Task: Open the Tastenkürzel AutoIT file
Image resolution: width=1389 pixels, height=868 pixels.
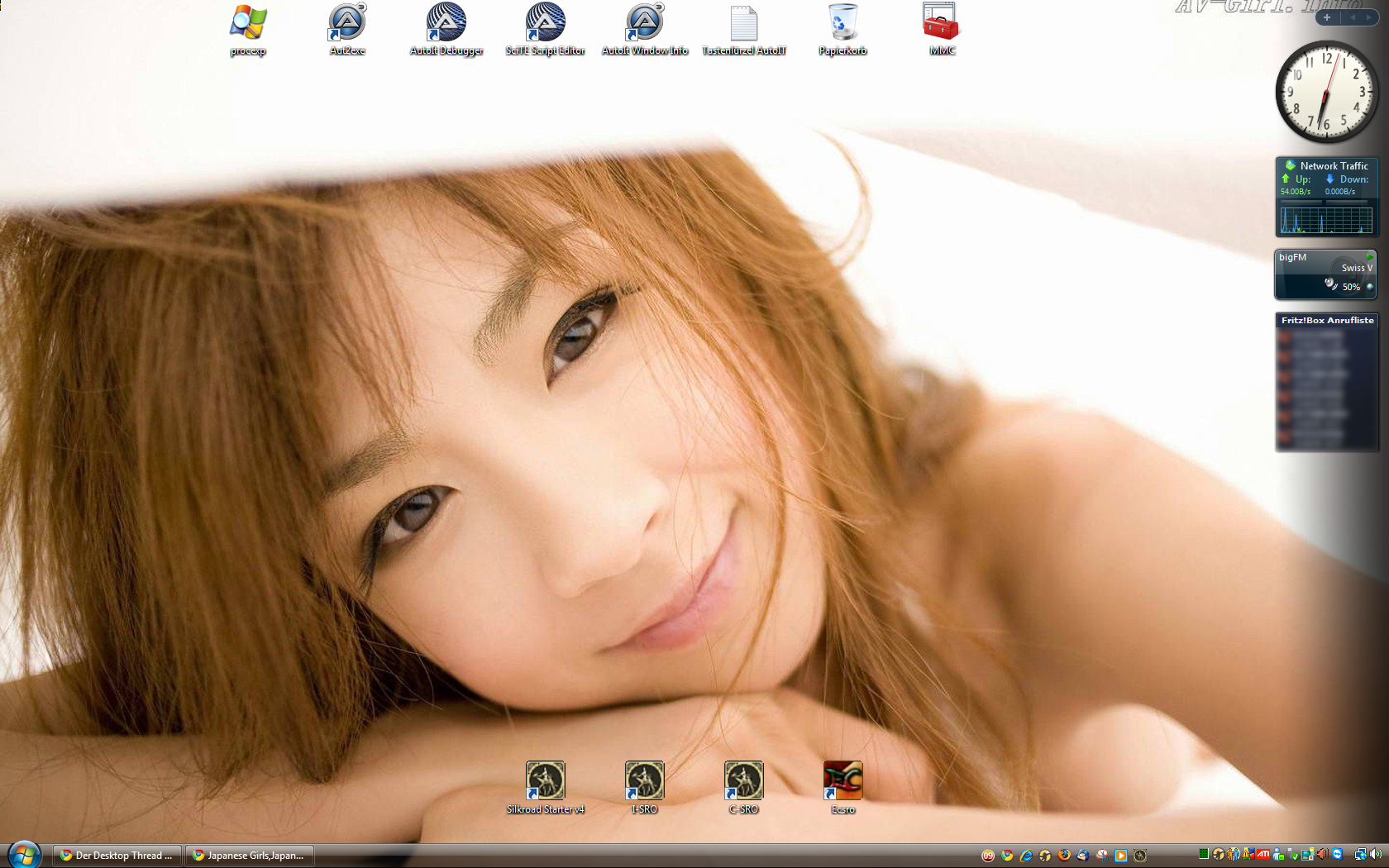Action: [744, 24]
